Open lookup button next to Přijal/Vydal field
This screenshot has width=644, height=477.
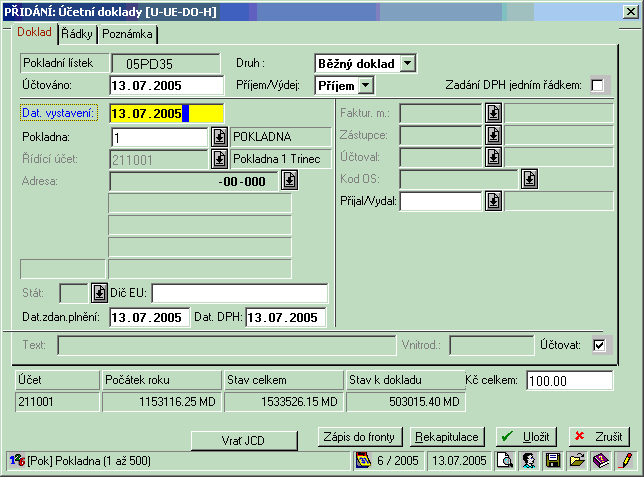493,201
